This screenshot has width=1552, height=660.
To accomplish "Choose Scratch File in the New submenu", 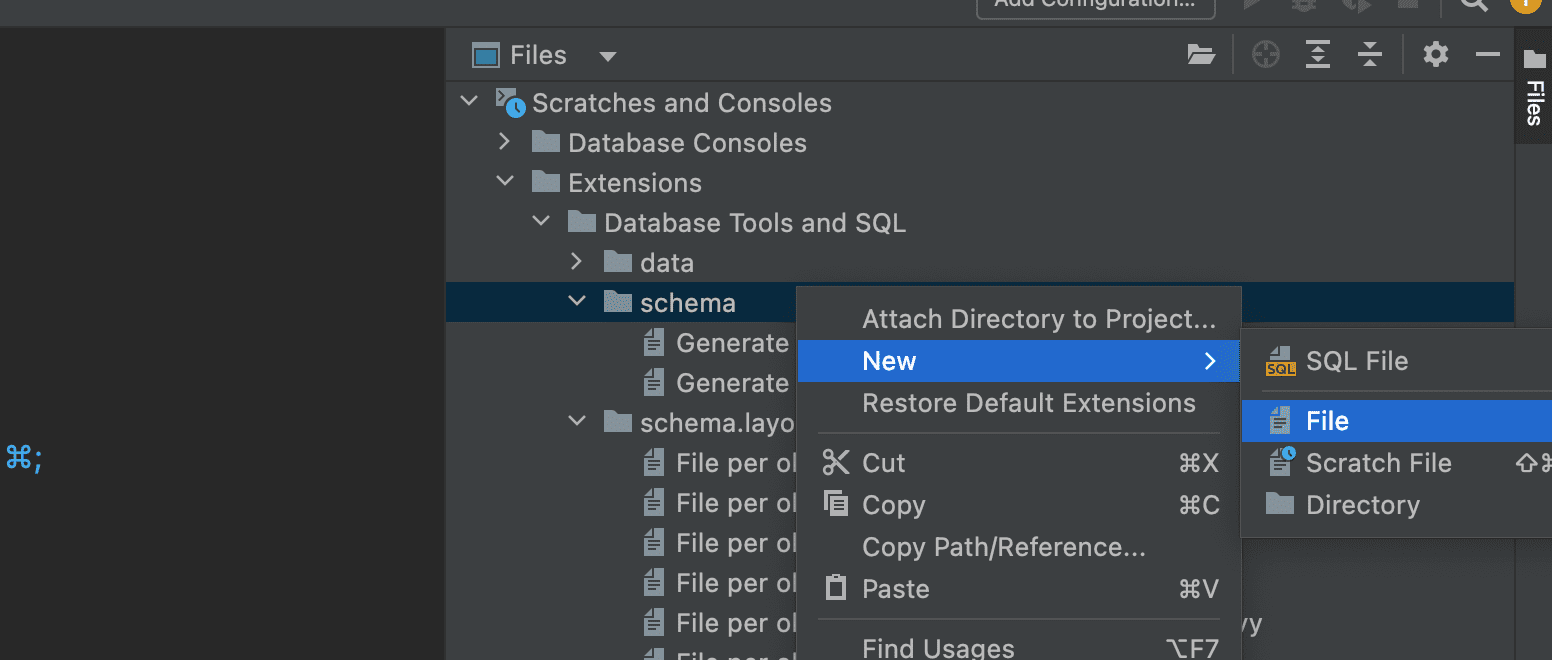I will point(1378,463).
